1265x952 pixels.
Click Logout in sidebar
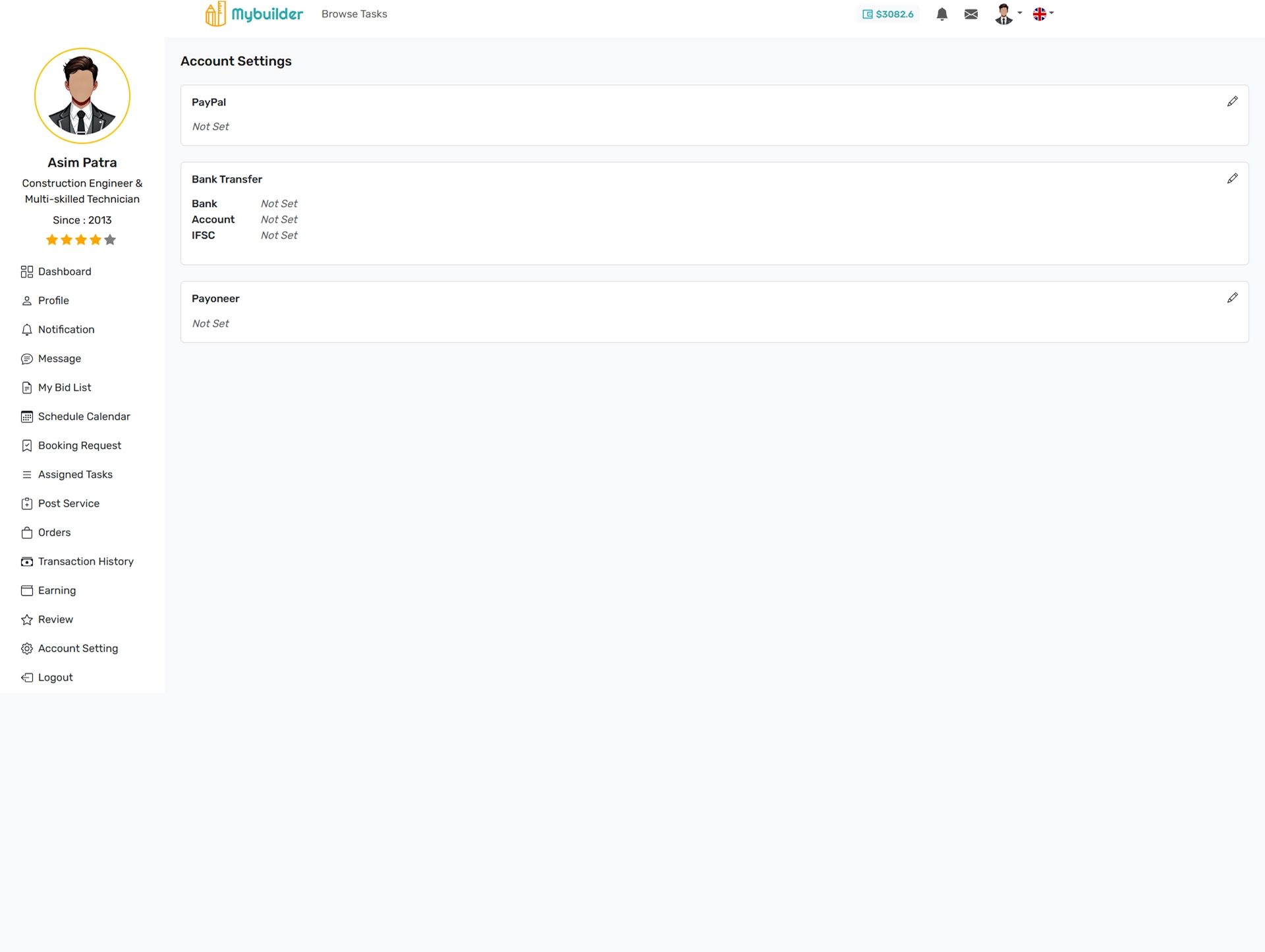(x=55, y=677)
